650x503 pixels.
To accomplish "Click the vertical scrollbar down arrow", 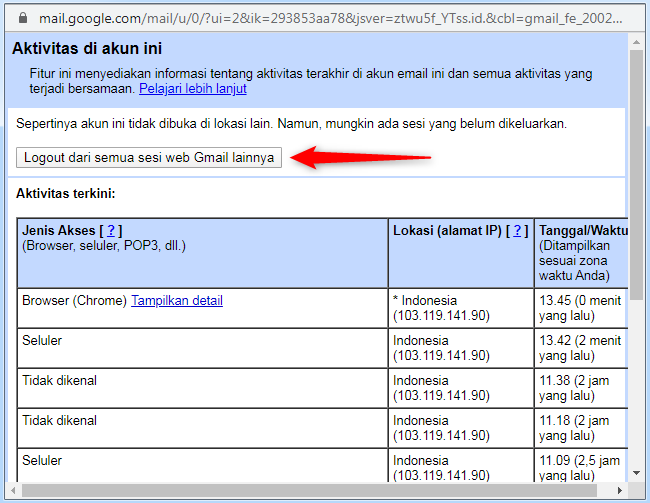I will tap(636, 473).
